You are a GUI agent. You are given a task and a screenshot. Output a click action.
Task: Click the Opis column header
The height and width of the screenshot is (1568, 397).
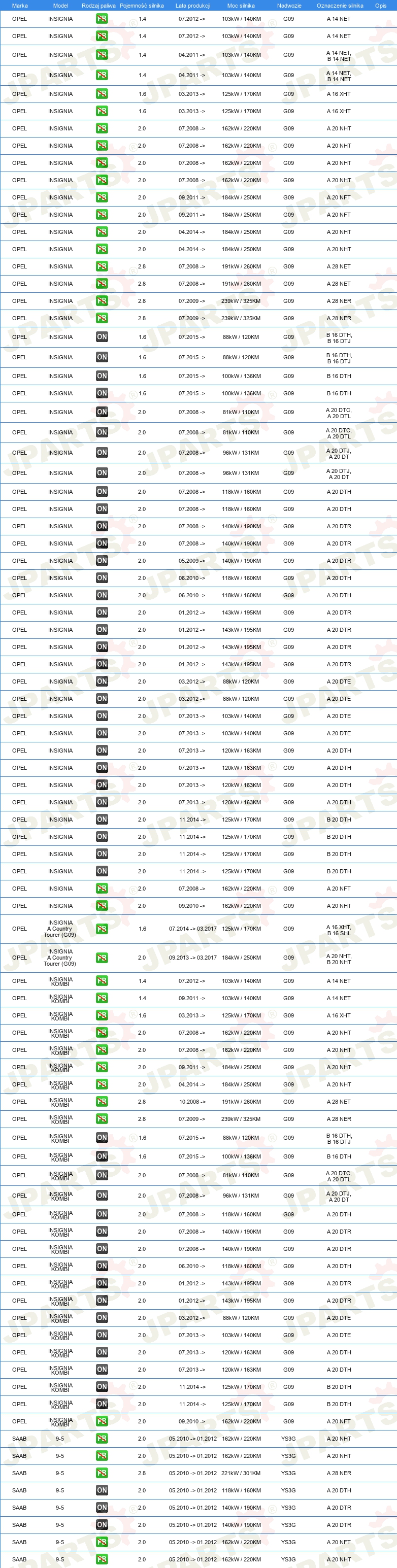point(381,6)
